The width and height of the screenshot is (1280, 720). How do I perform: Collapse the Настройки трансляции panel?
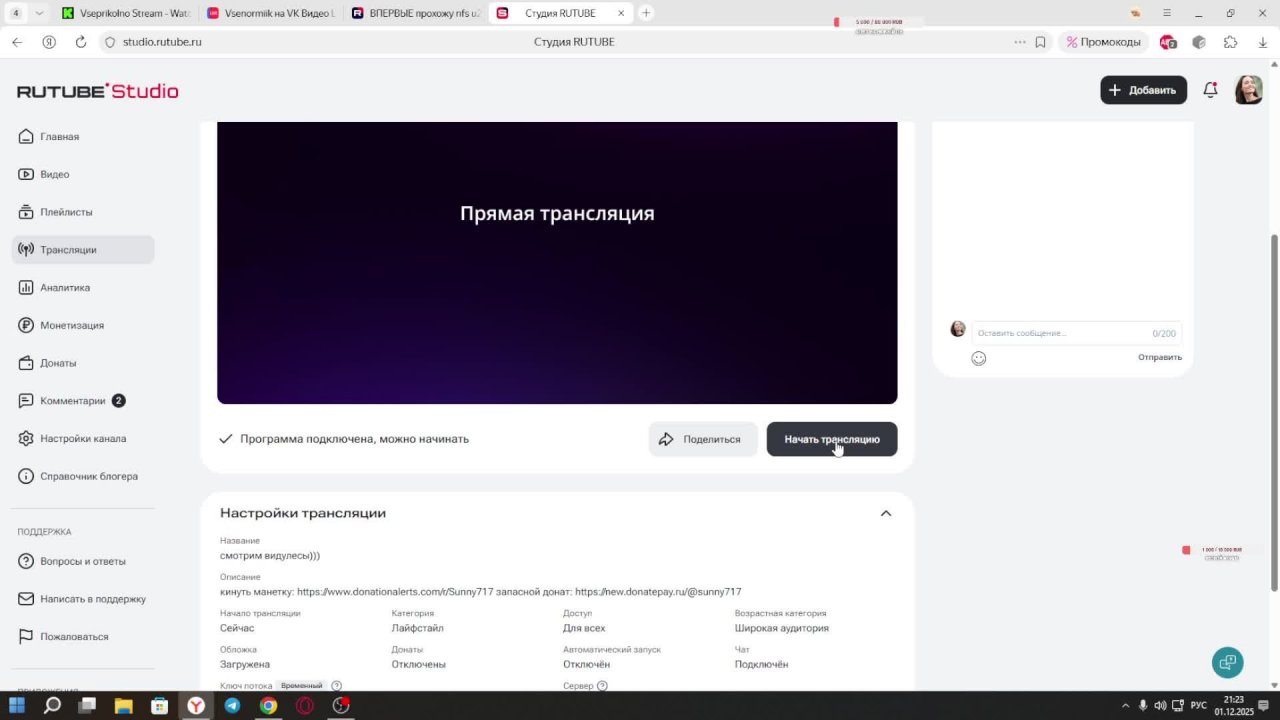885,513
